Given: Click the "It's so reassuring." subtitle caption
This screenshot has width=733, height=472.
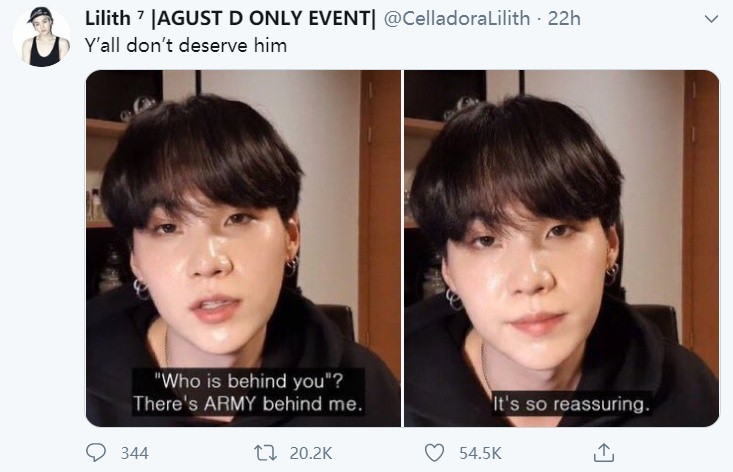Looking at the screenshot, I should 571,404.
